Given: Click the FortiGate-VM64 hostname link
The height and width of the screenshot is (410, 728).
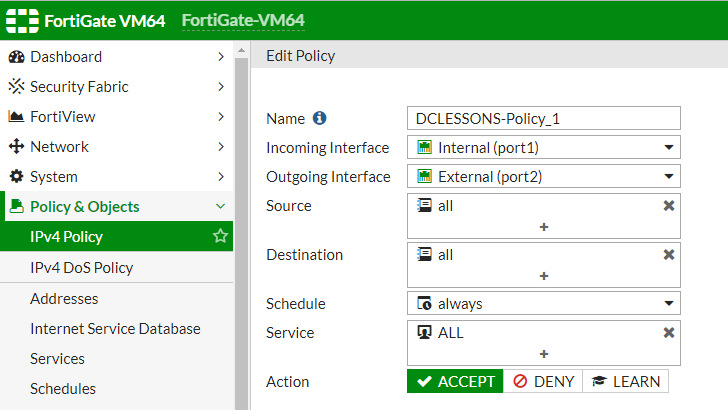Looking at the screenshot, I should point(243,20).
